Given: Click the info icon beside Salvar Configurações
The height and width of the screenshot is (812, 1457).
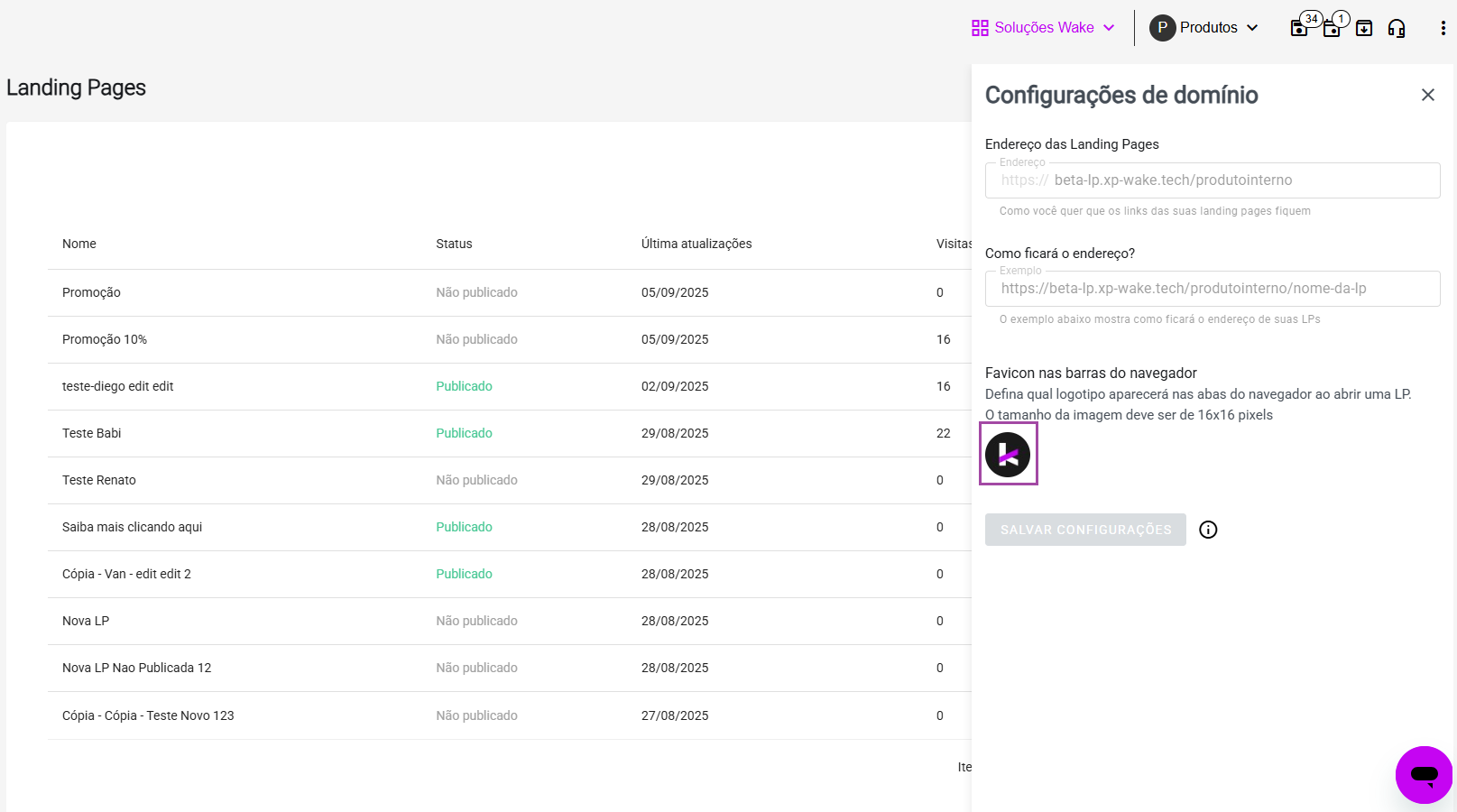Looking at the screenshot, I should pos(1208,530).
